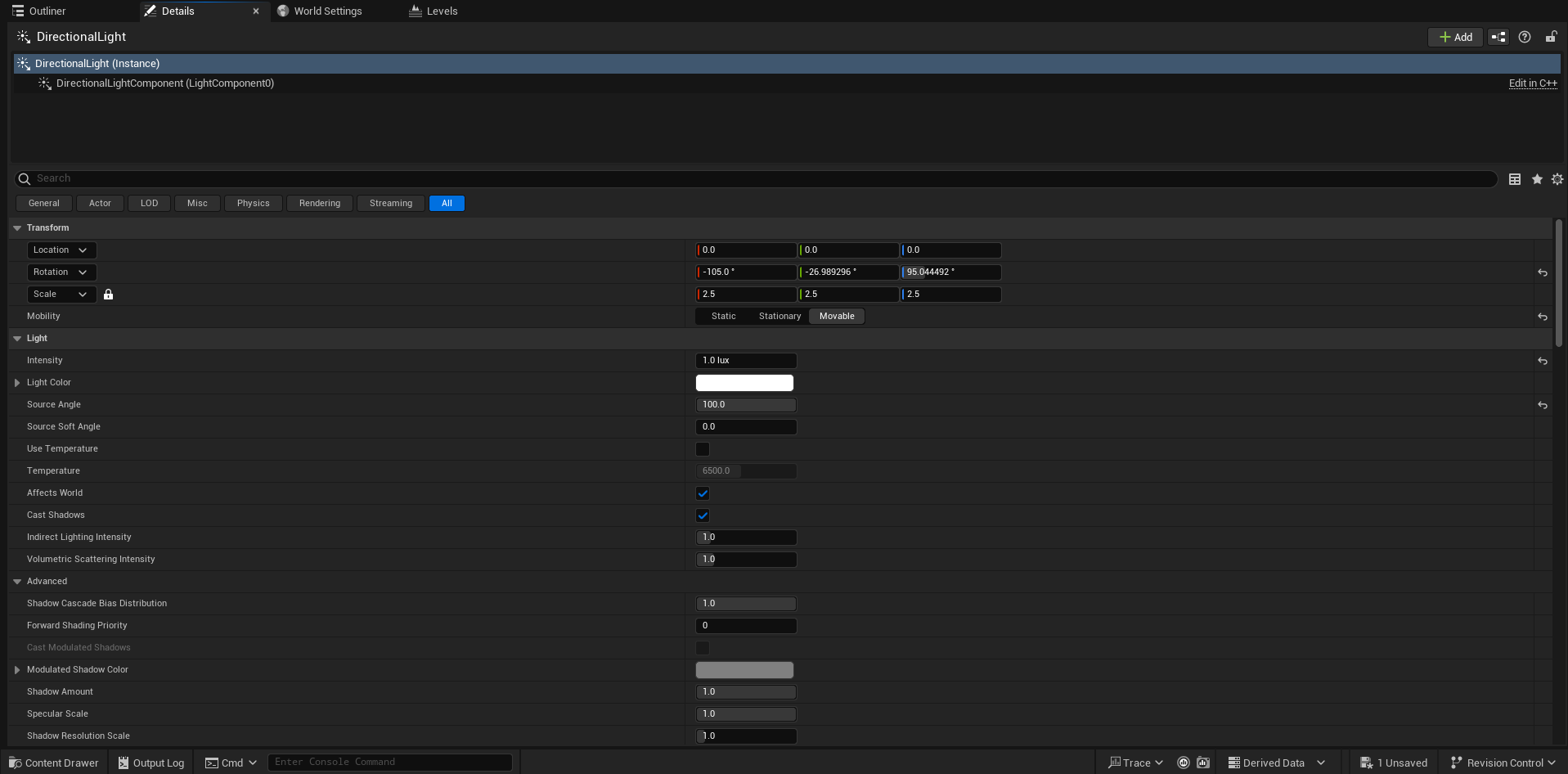
Task: Expand the Modulated Shadow Color property
Action: [17, 670]
